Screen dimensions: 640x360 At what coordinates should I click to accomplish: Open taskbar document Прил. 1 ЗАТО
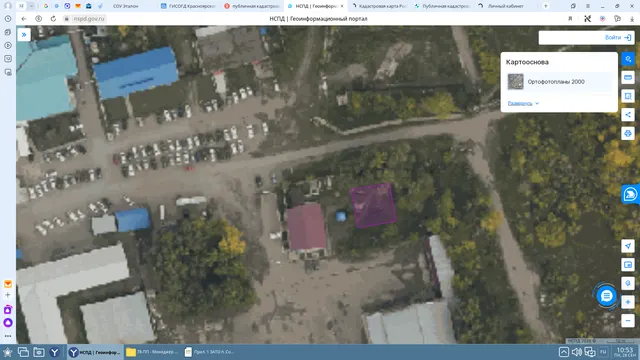(209, 352)
